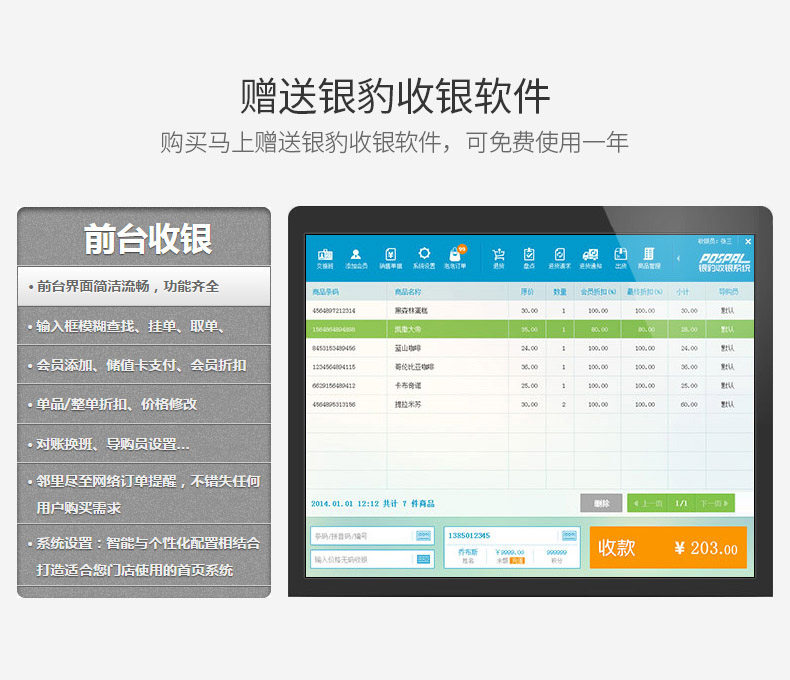Image resolution: width=790 pixels, height=680 pixels.
Task: Open the shopping bag orders icon with 99 badge
Action: click(x=455, y=257)
